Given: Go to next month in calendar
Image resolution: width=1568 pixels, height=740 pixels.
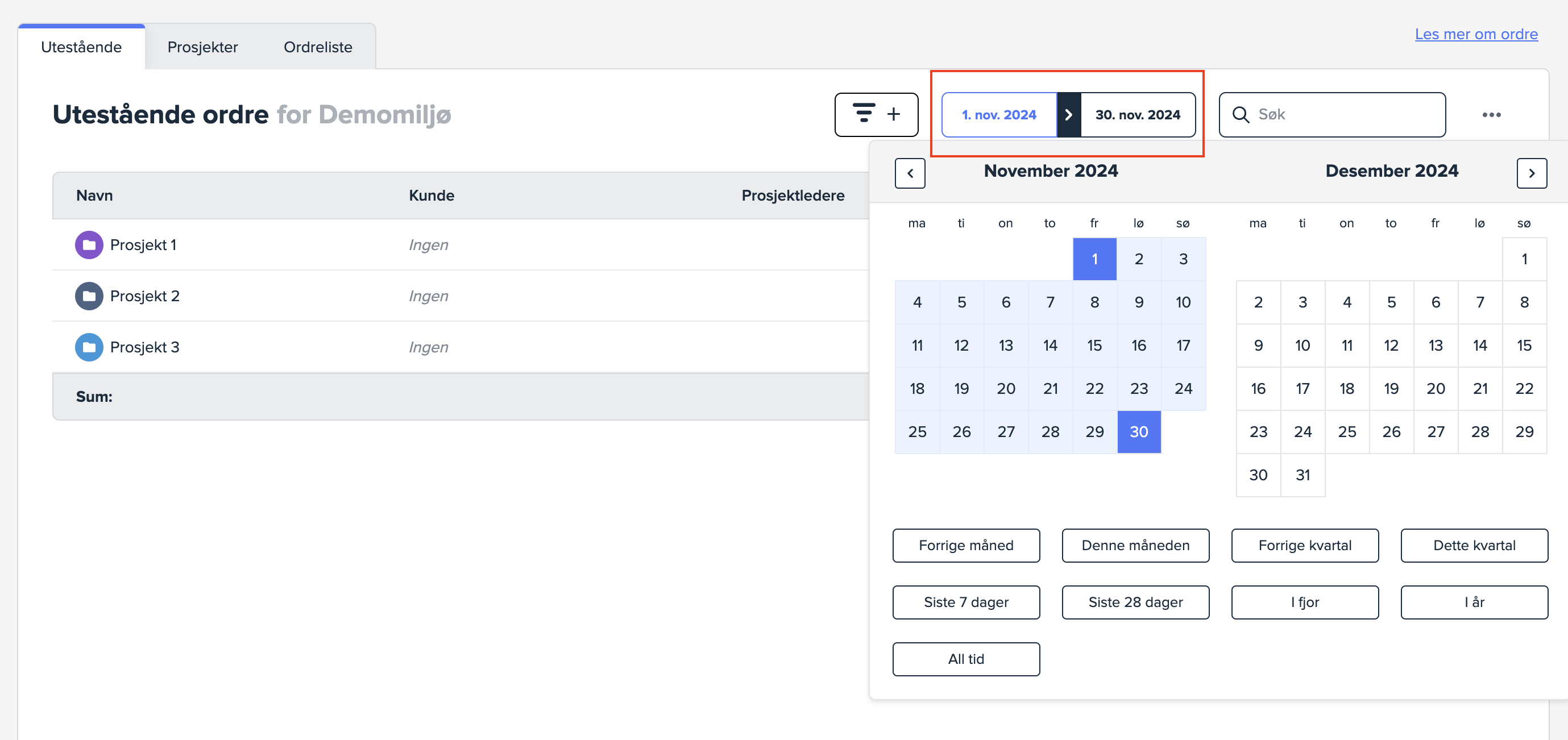Looking at the screenshot, I should pyautogui.click(x=1532, y=173).
